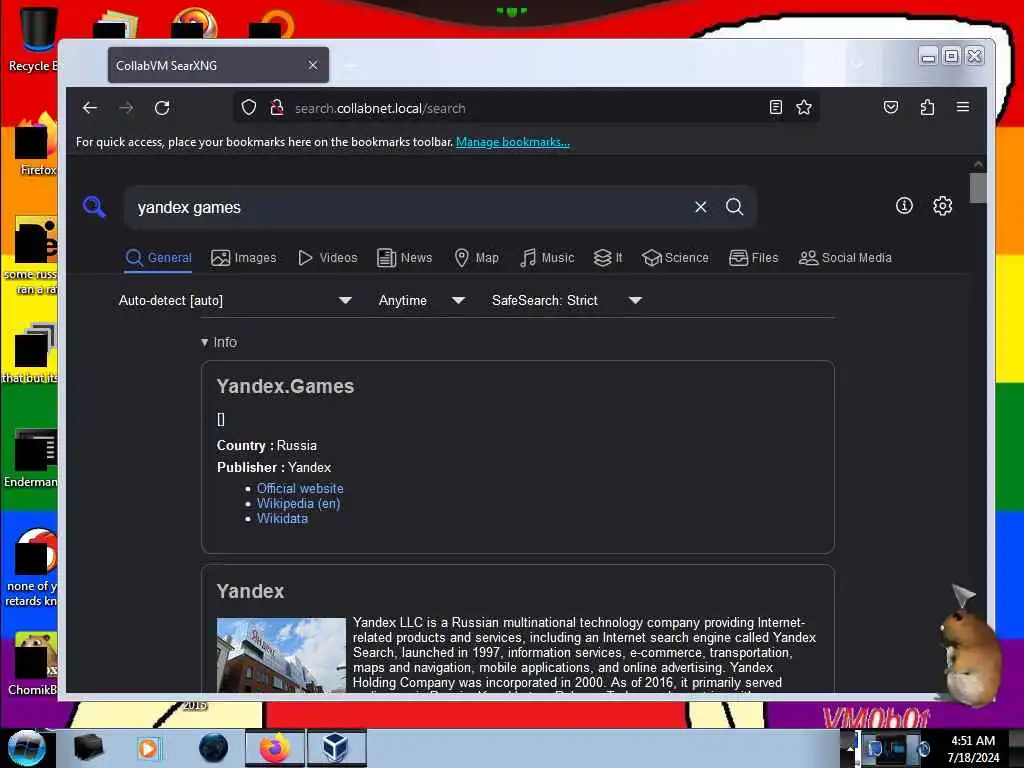This screenshot has height=768, width=1024.
Task: Open the Wikipedia (en) link
Action: pos(298,503)
